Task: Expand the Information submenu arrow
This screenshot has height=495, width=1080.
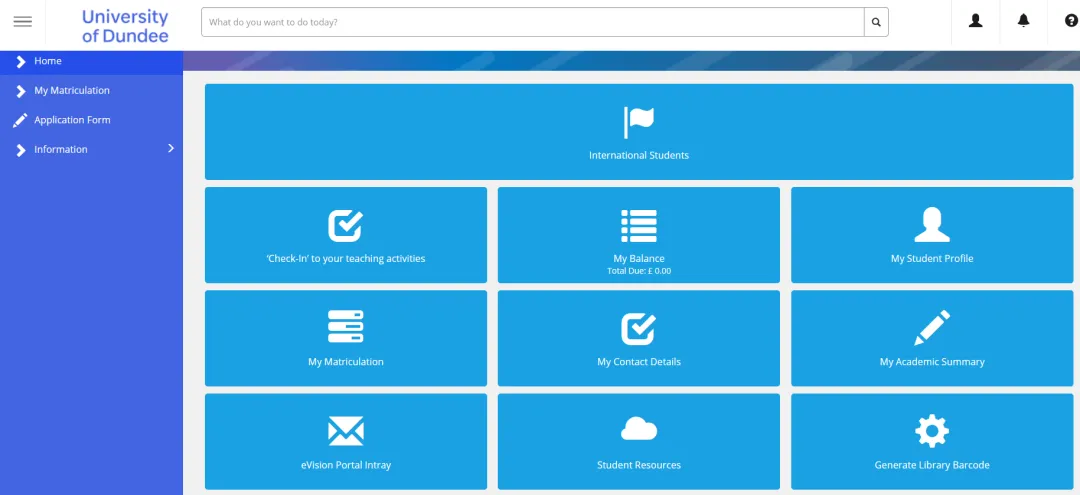Action: pyautogui.click(x=171, y=148)
